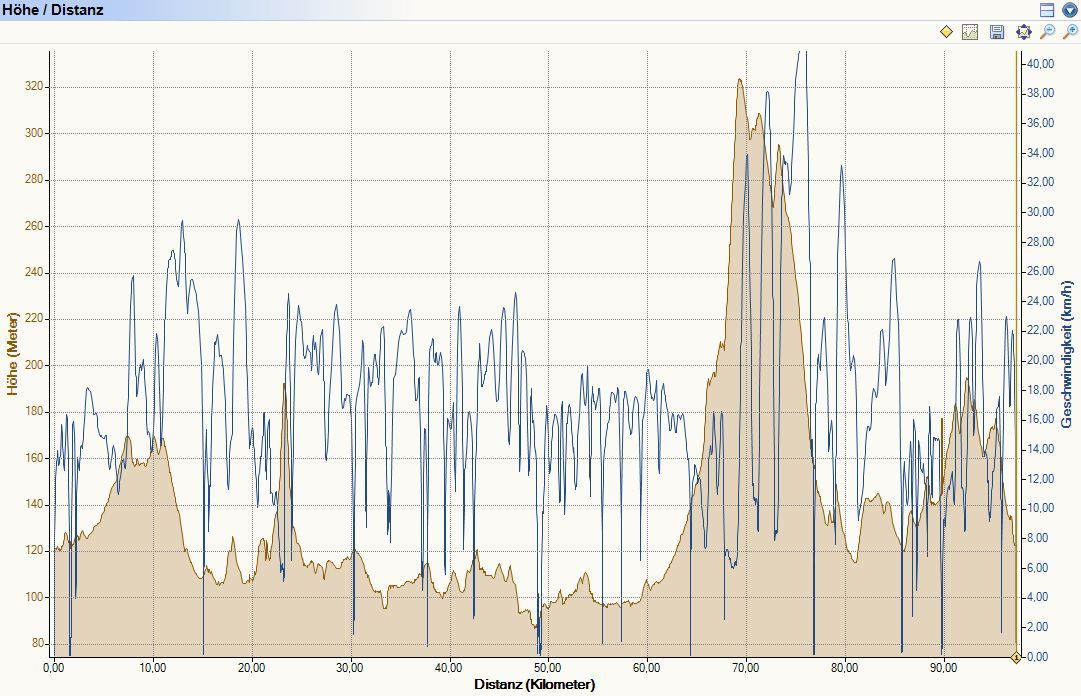Open the chart settings graph icon
This screenshot has width=1081, height=696.
[x=969, y=32]
